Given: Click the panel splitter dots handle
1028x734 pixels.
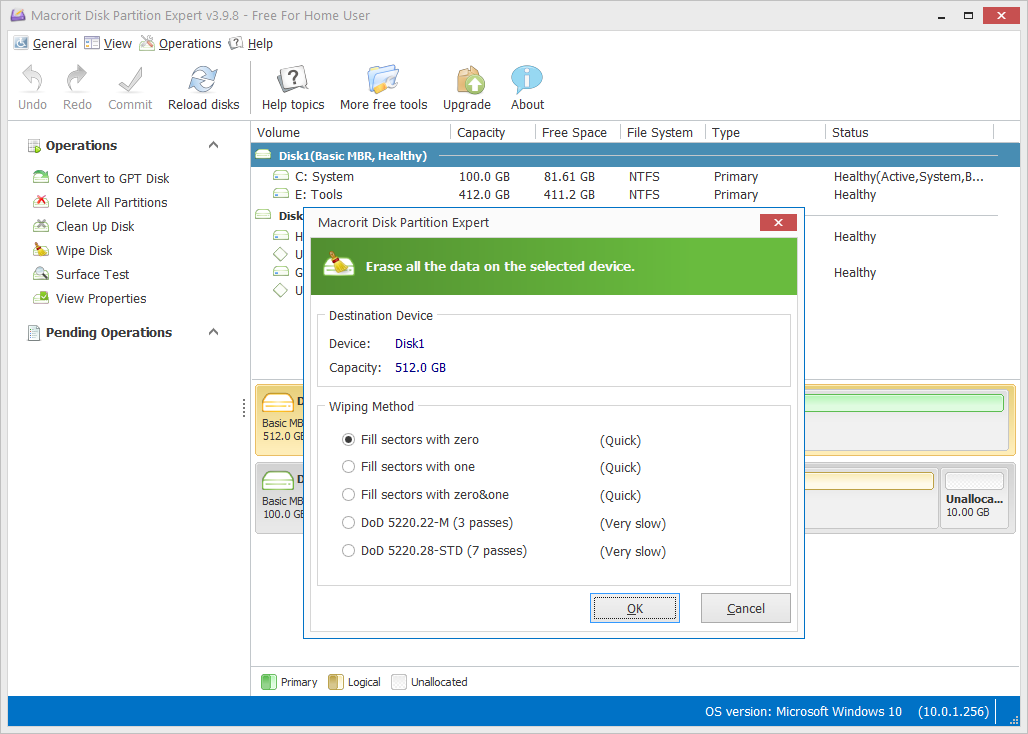Looking at the screenshot, I should 244,408.
